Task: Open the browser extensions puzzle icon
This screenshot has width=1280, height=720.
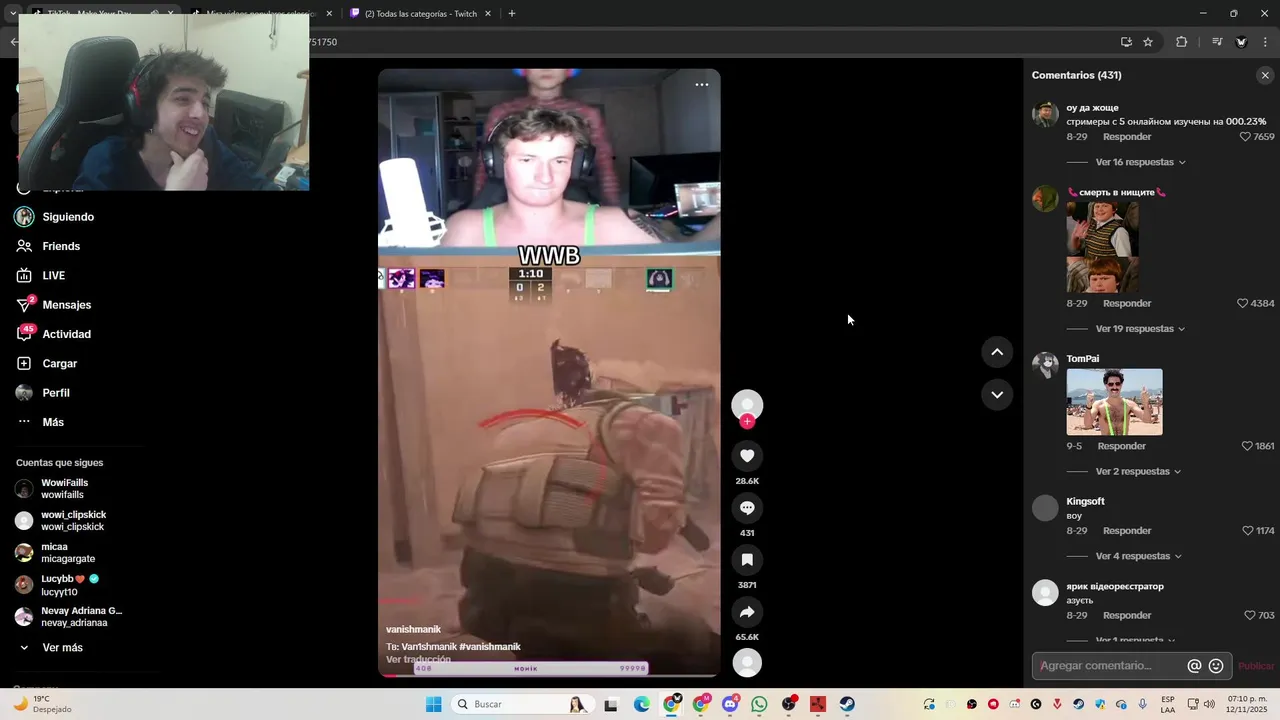Action: [1181, 42]
